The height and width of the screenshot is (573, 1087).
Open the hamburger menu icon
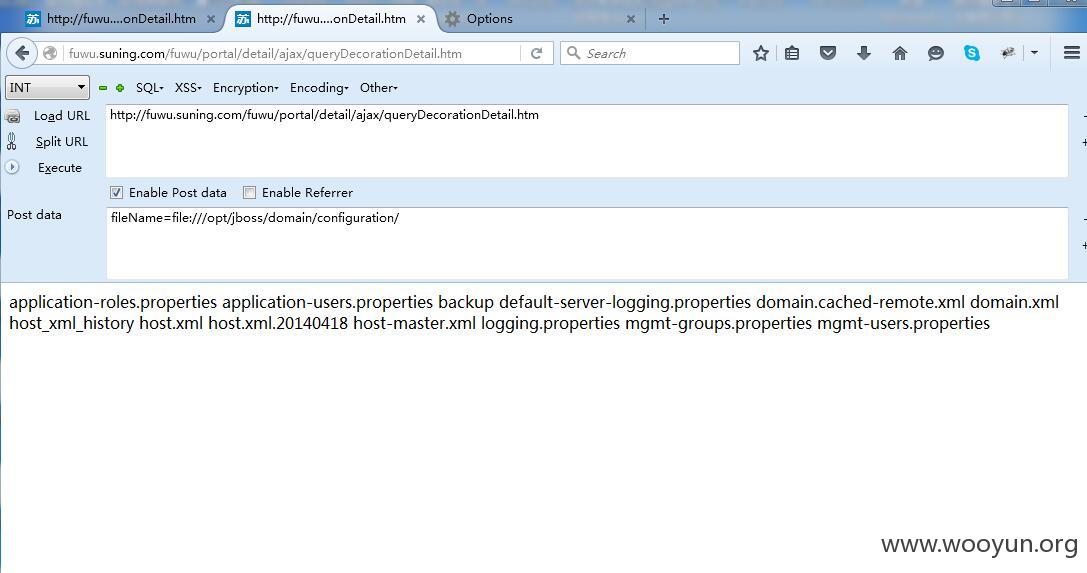point(1071,53)
